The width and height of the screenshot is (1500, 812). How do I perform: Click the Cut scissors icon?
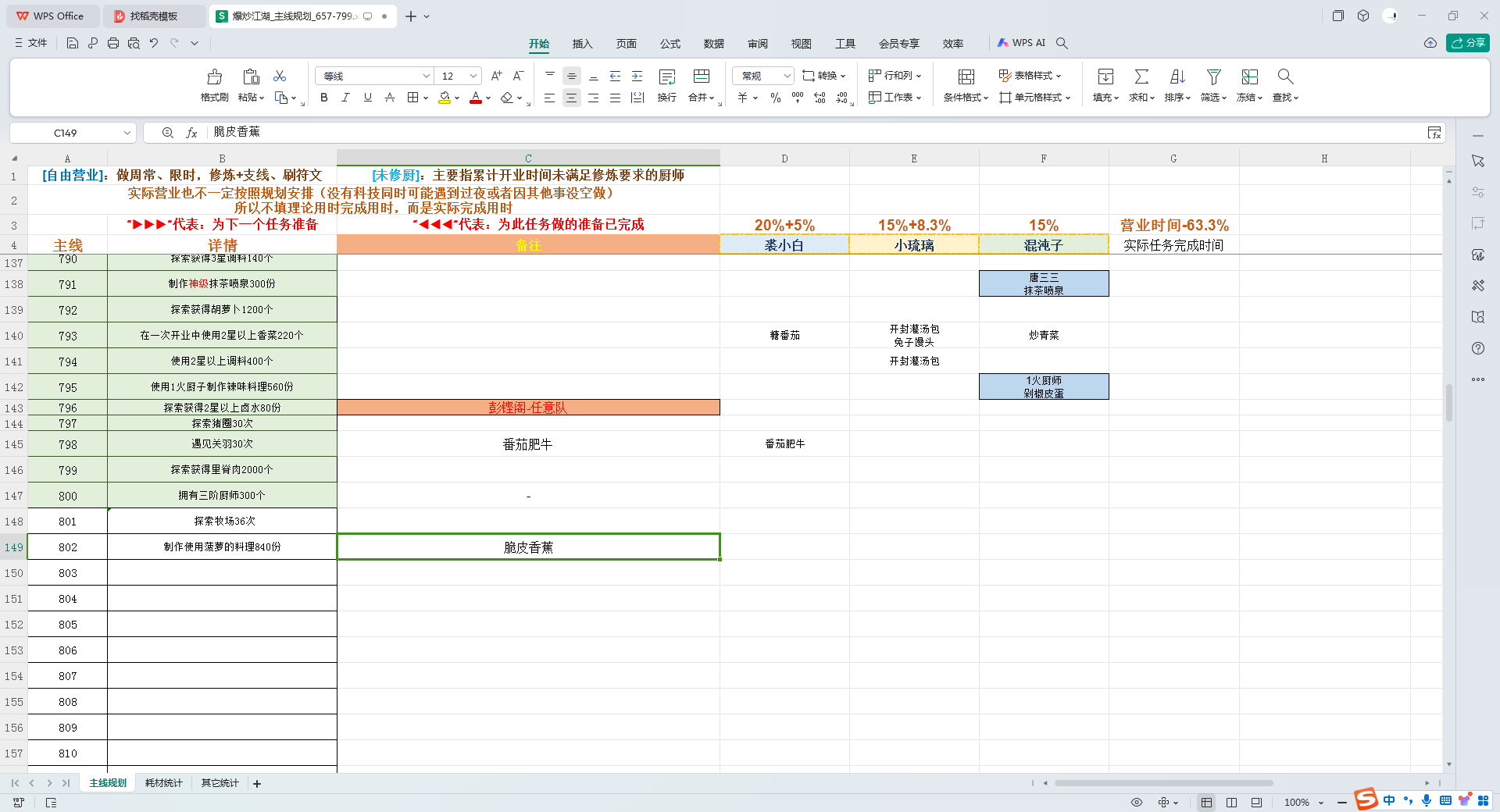click(x=280, y=76)
